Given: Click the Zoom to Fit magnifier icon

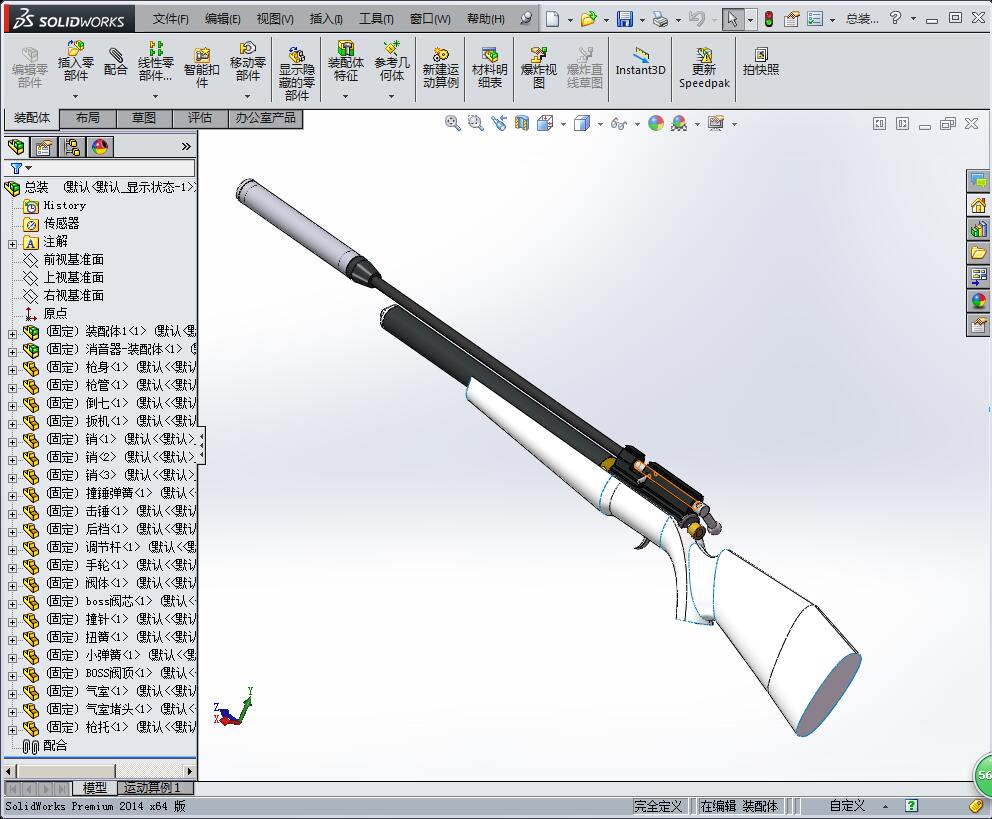Looking at the screenshot, I should point(452,123).
